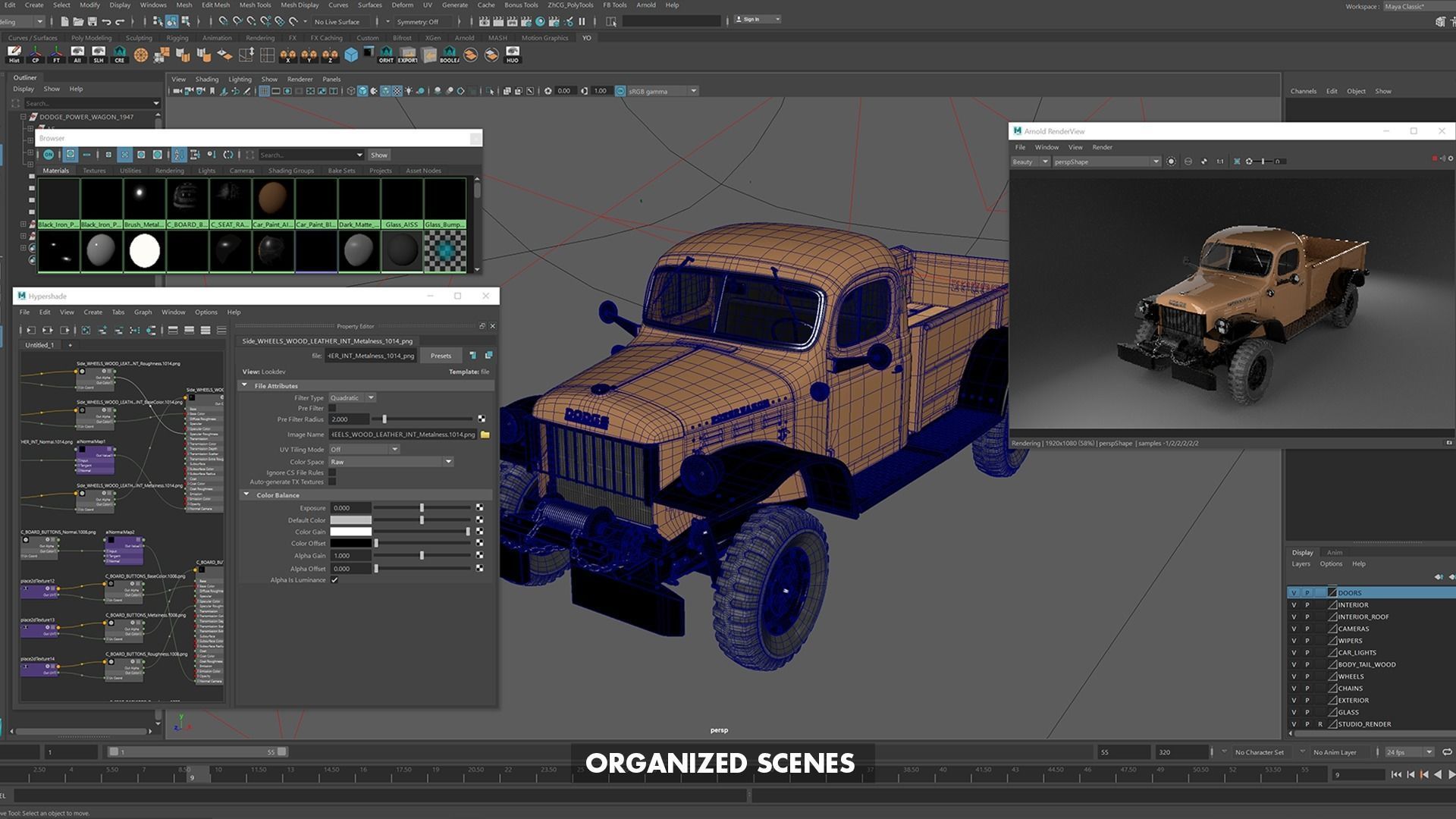Image resolution: width=1456 pixels, height=819 pixels.
Task: Go to timeline start playback button
Action: [x=1396, y=774]
